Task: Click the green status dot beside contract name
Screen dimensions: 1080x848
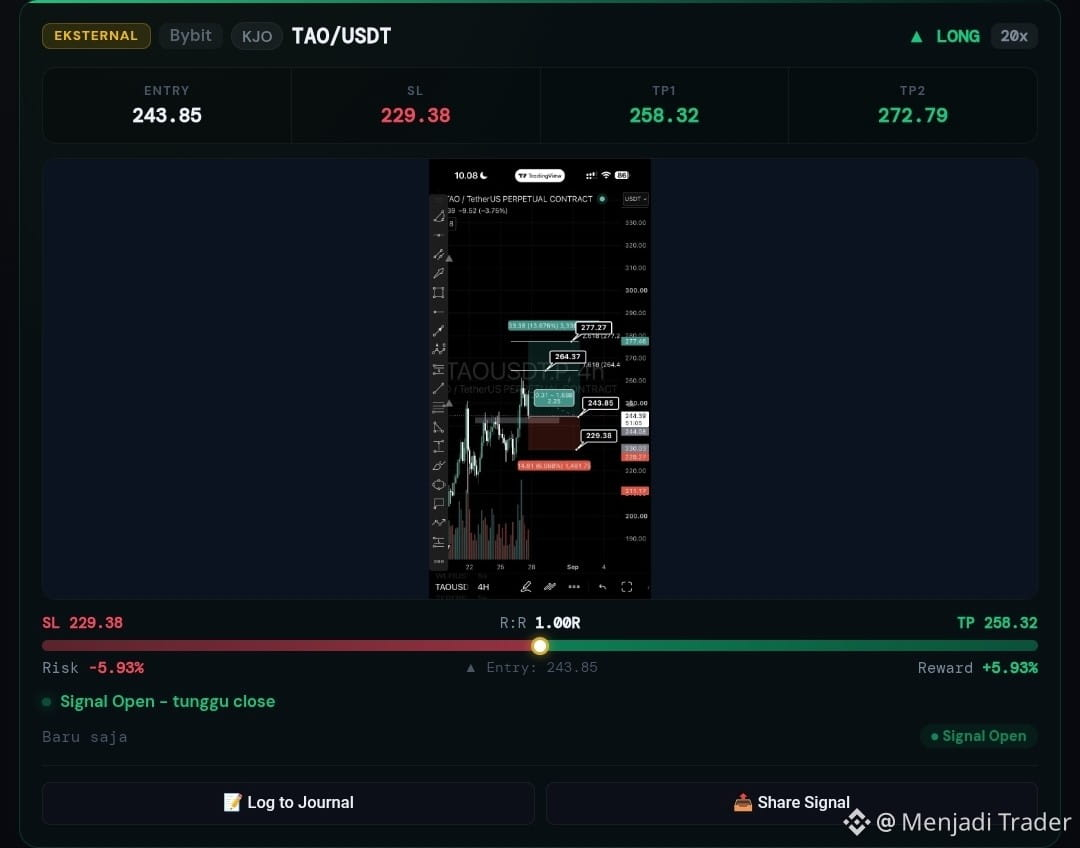Action: 602,199
